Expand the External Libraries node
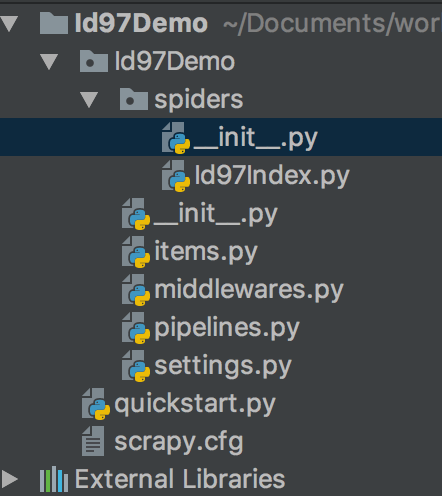Image resolution: width=442 pixels, height=496 pixels. click(9, 479)
